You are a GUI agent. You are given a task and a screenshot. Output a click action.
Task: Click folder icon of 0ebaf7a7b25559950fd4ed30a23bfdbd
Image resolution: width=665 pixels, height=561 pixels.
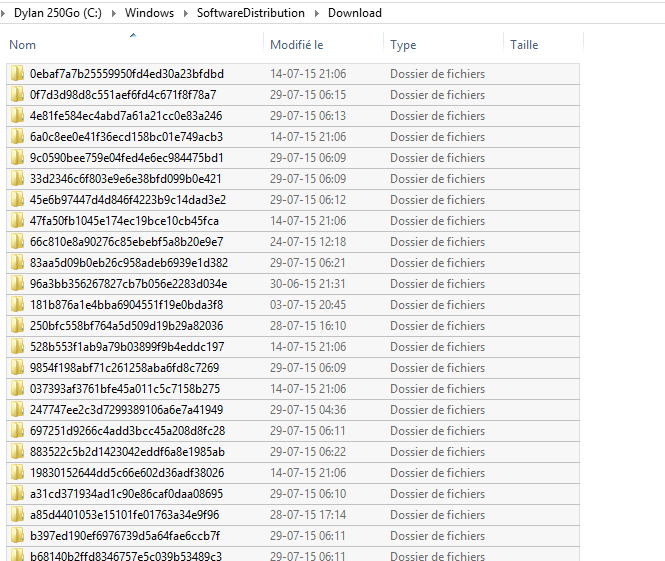pos(17,74)
